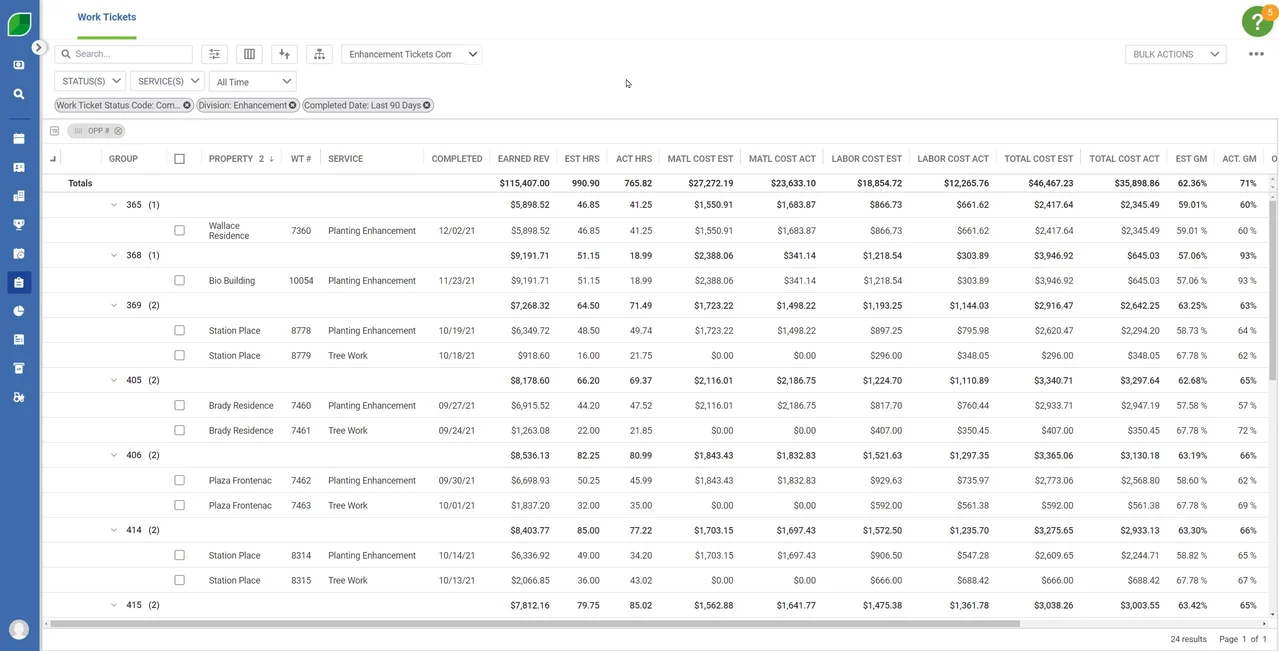
Task: Click the sort order icon
Action: coord(284,53)
